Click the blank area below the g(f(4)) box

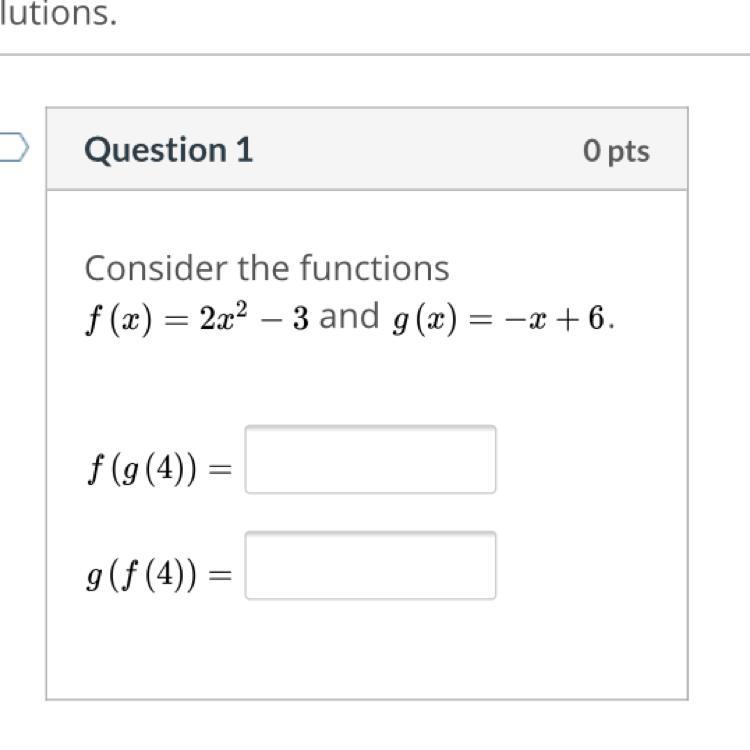[x=370, y=650]
